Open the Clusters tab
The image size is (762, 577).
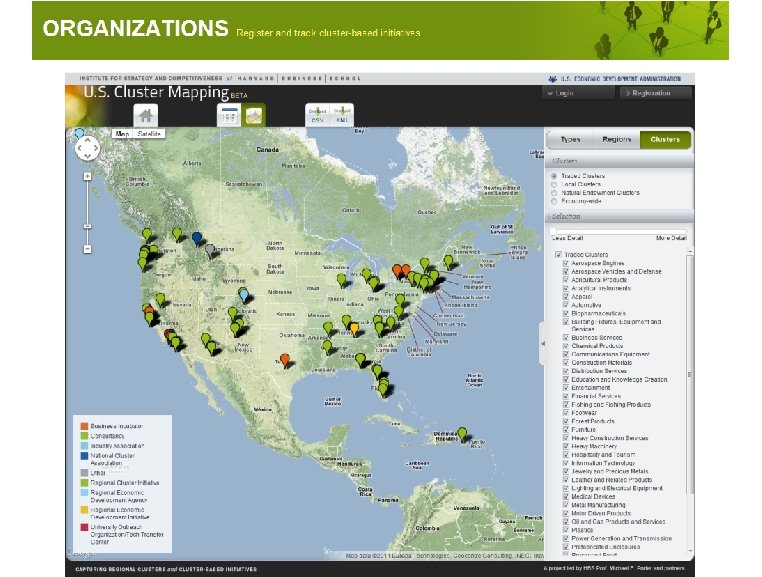(665, 140)
